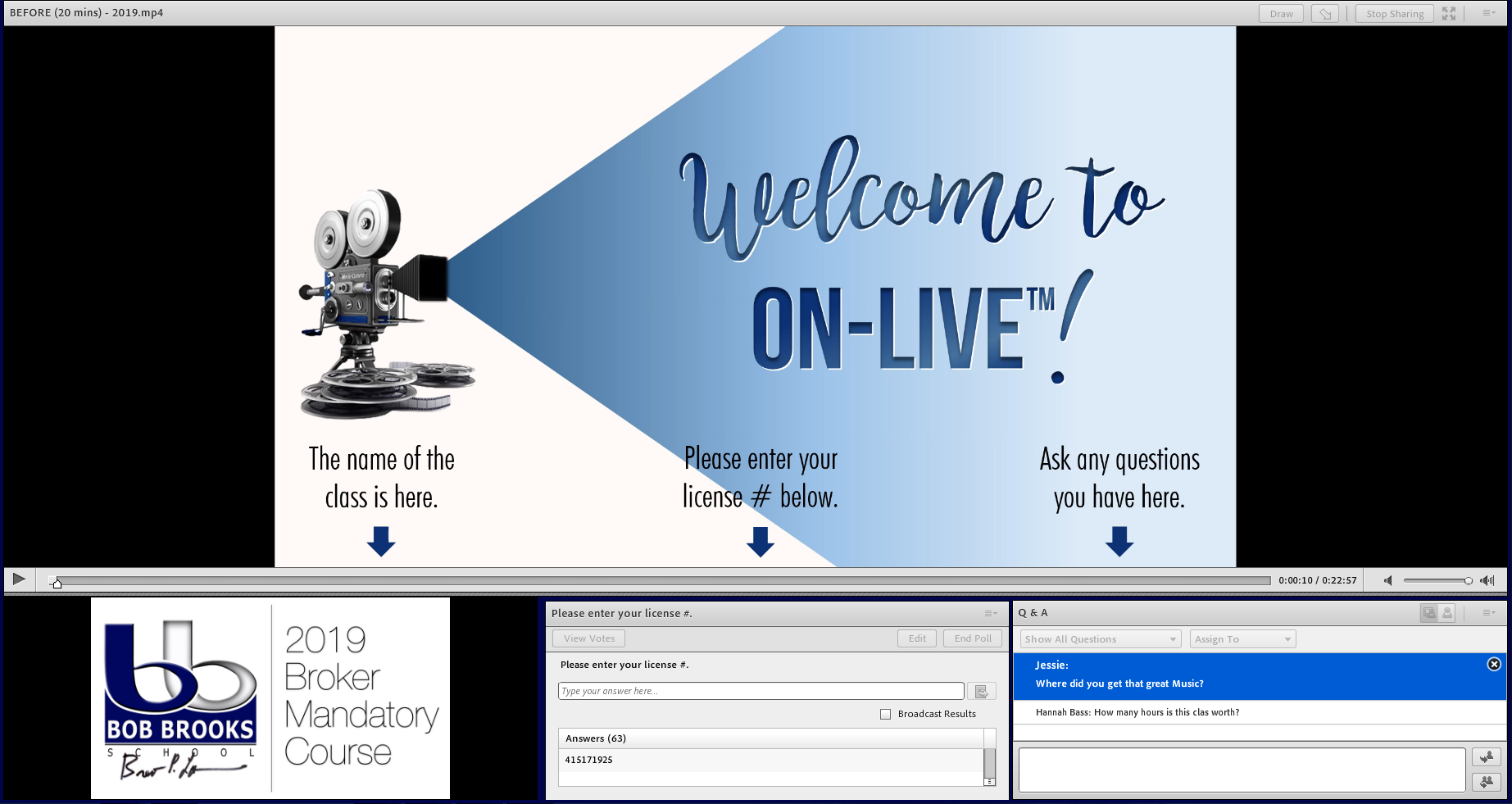This screenshot has height=804, width=1512.
Task: Toggle full screen for the share pod
Action: pos(1449,14)
